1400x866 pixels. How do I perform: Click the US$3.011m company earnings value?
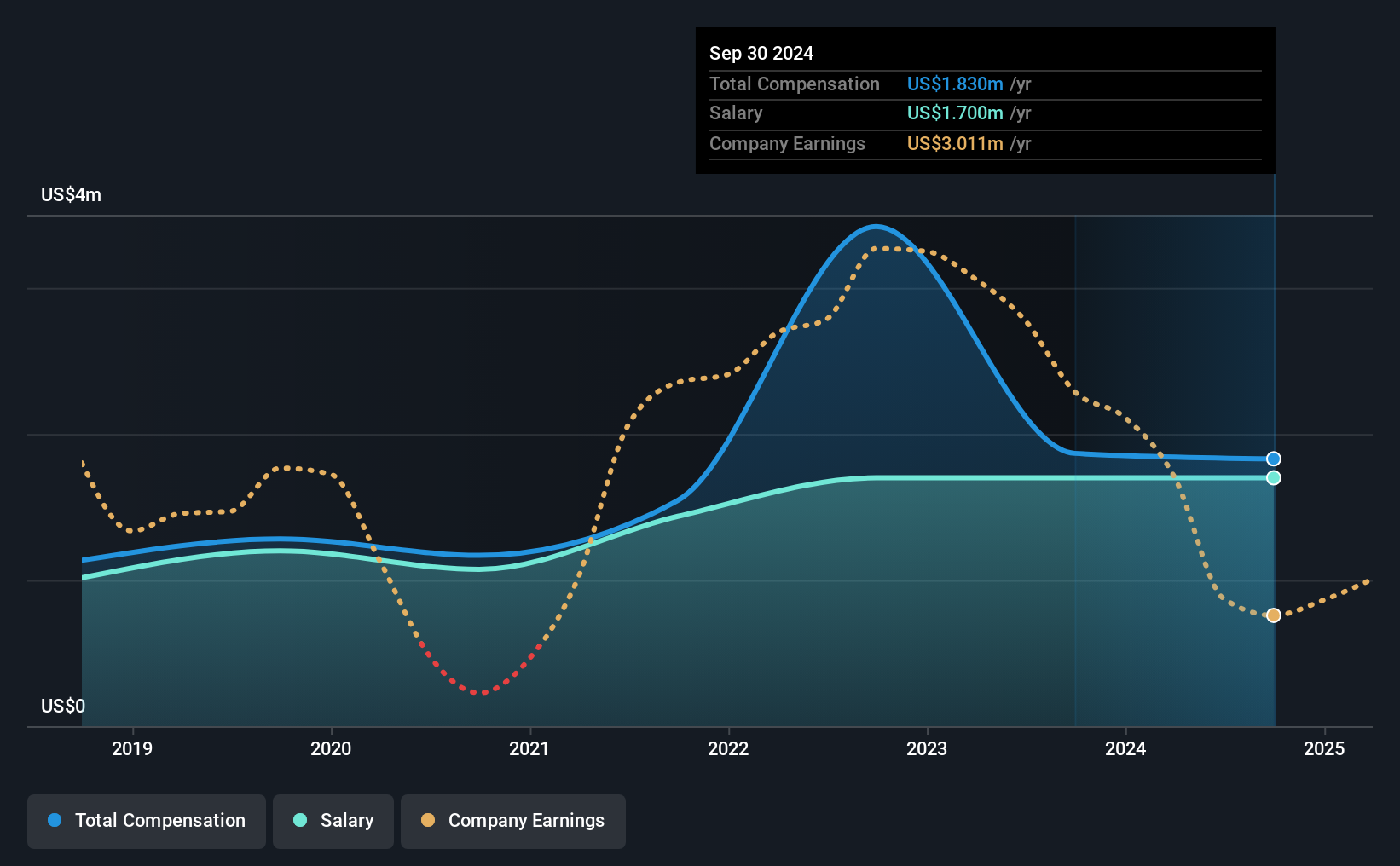pyautogui.click(x=955, y=144)
